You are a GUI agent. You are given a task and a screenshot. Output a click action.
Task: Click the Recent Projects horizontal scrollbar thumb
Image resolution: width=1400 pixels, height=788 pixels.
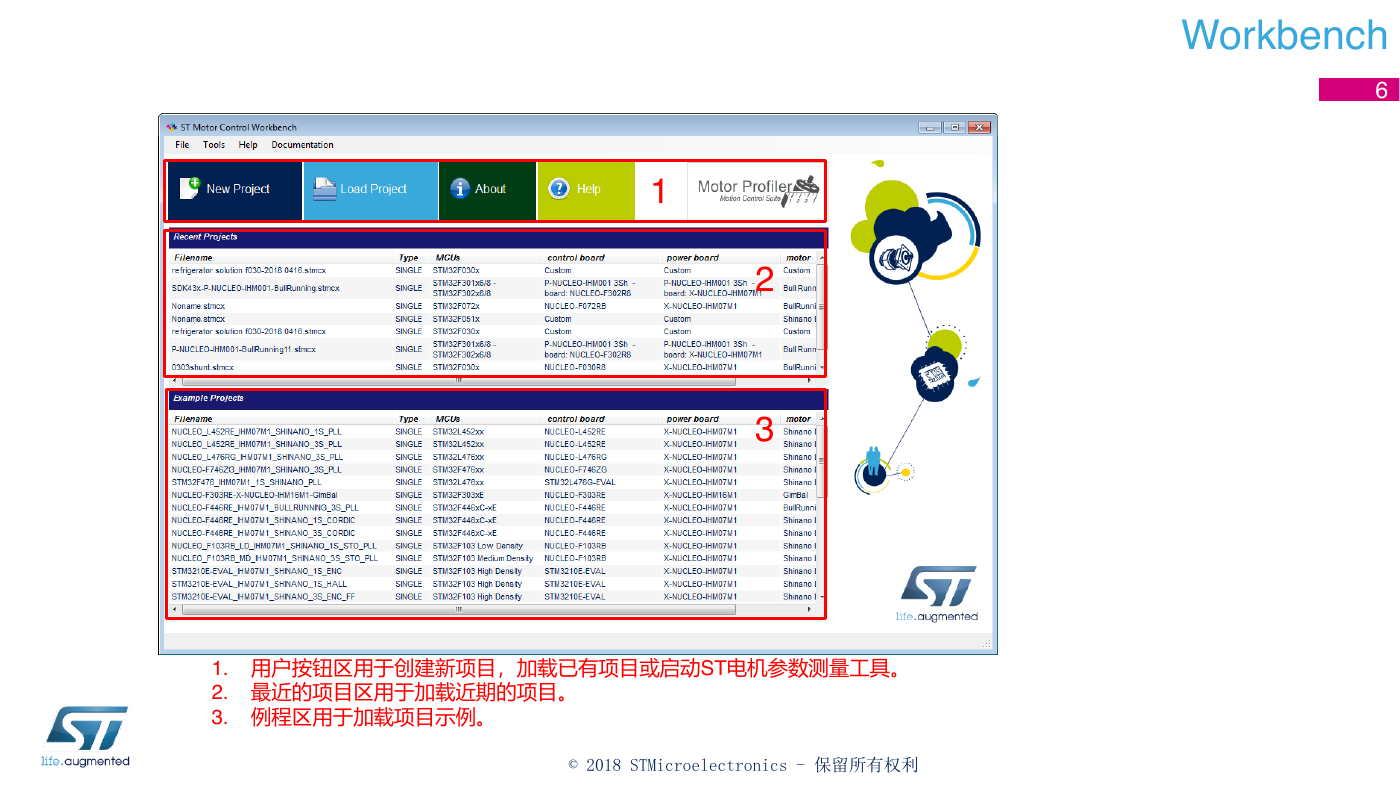tap(459, 380)
